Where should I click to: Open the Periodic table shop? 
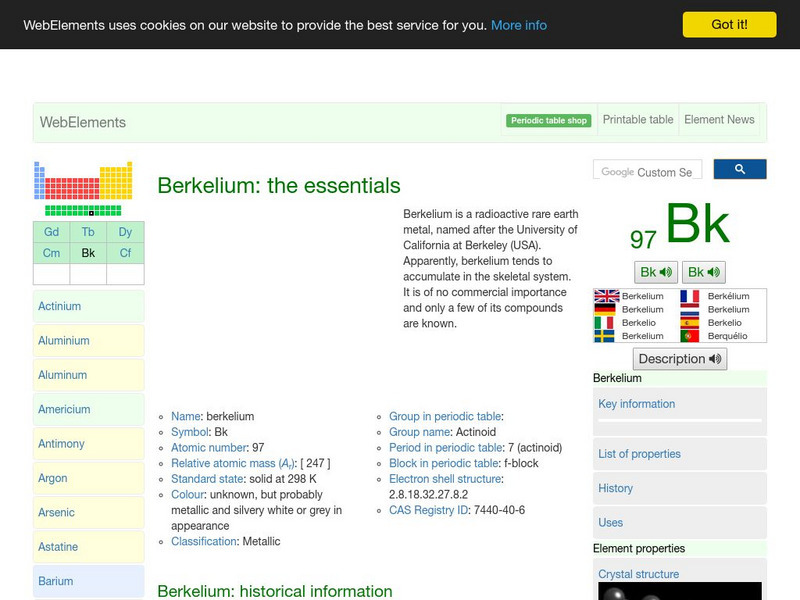coord(548,119)
